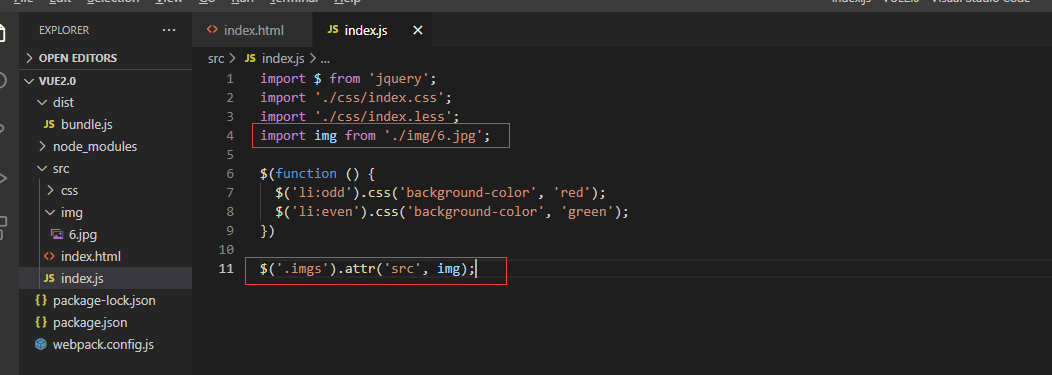Click the webpack.config.js file icon
Image resolution: width=1052 pixels, height=375 pixels.
point(41,345)
